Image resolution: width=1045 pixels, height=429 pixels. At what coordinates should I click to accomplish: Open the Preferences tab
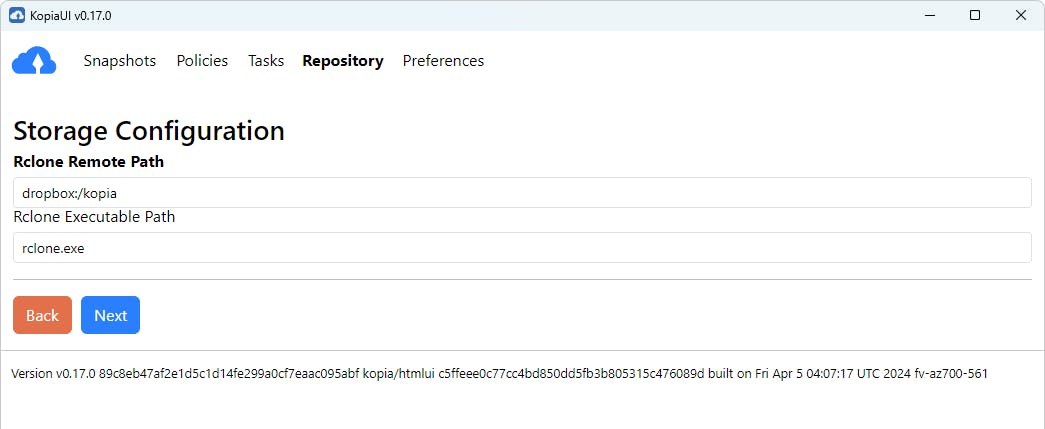(443, 61)
